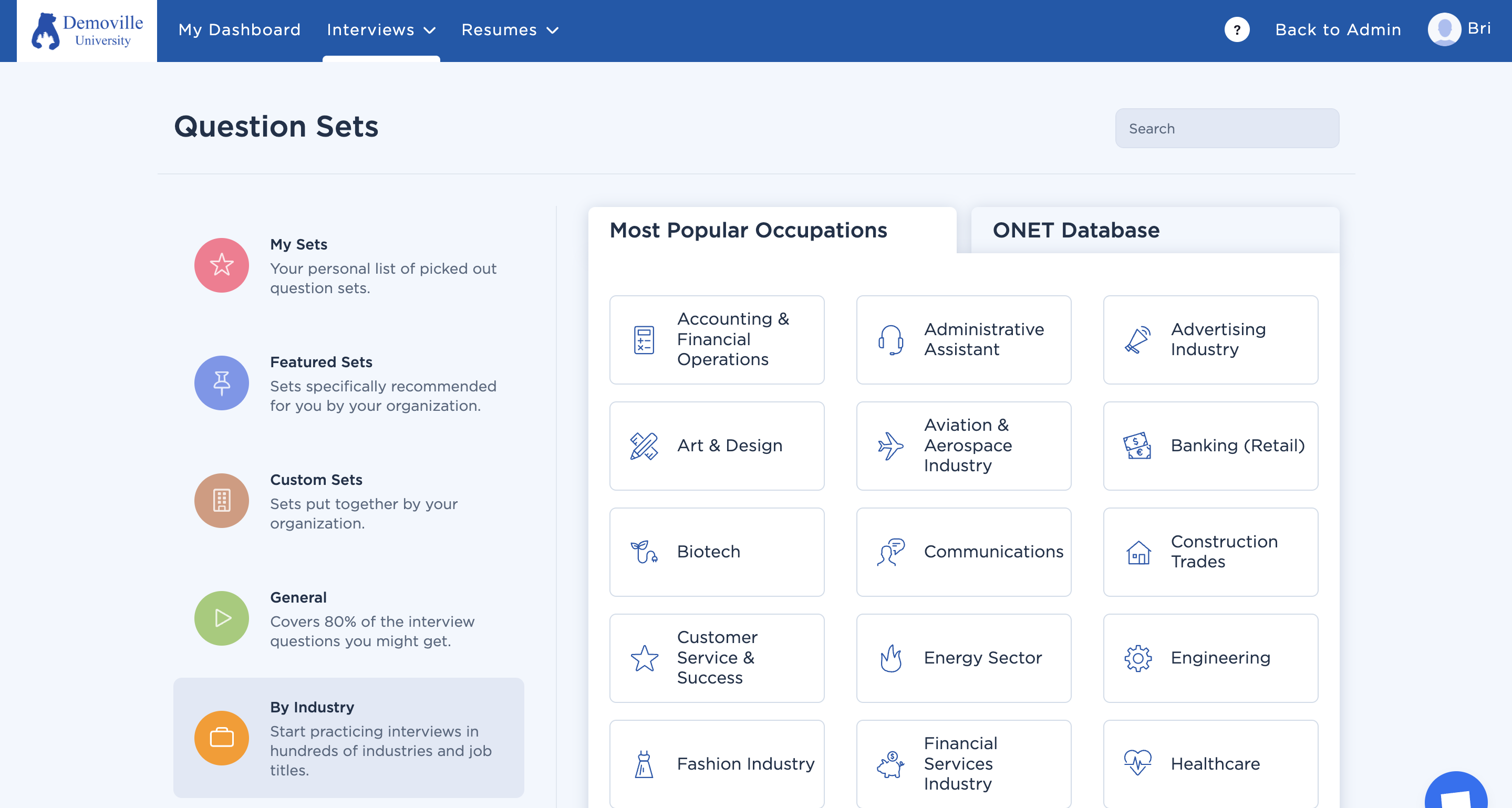Viewport: 1512px width, 808px height.
Task: Click the Demoville University logo
Action: click(x=87, y=30)
